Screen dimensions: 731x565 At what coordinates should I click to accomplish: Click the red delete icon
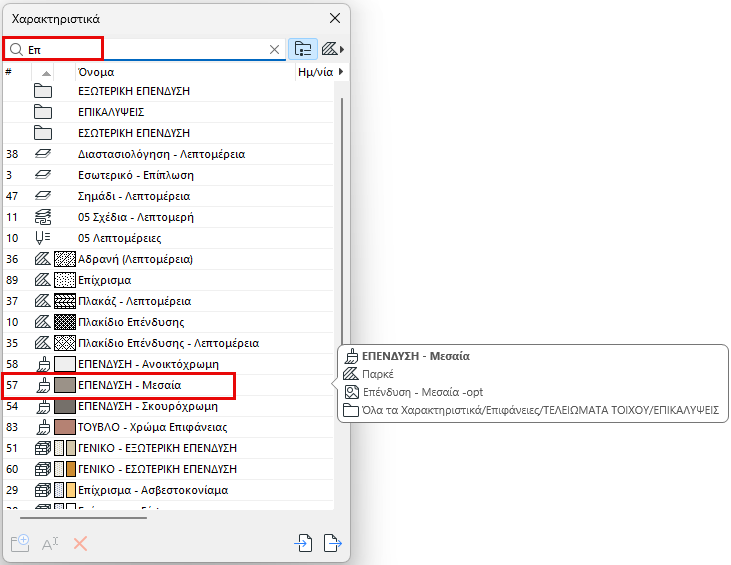pos(80,544)
